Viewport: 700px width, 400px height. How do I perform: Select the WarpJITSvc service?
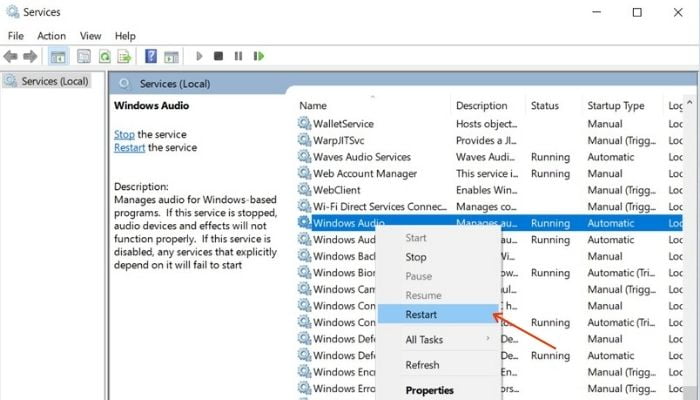pos(490,140)
